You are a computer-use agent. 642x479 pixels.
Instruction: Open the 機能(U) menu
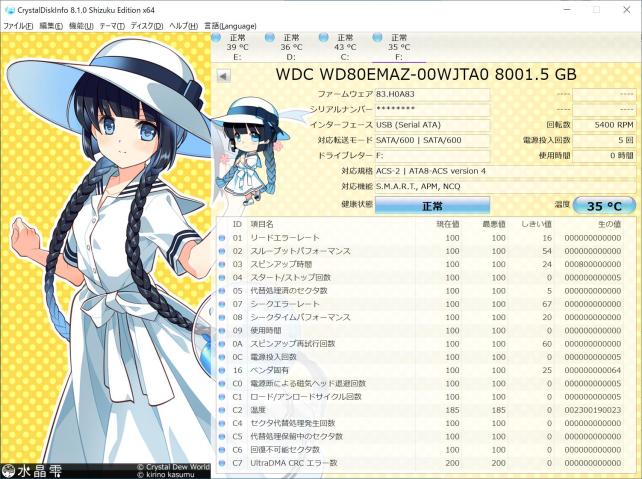81,26
